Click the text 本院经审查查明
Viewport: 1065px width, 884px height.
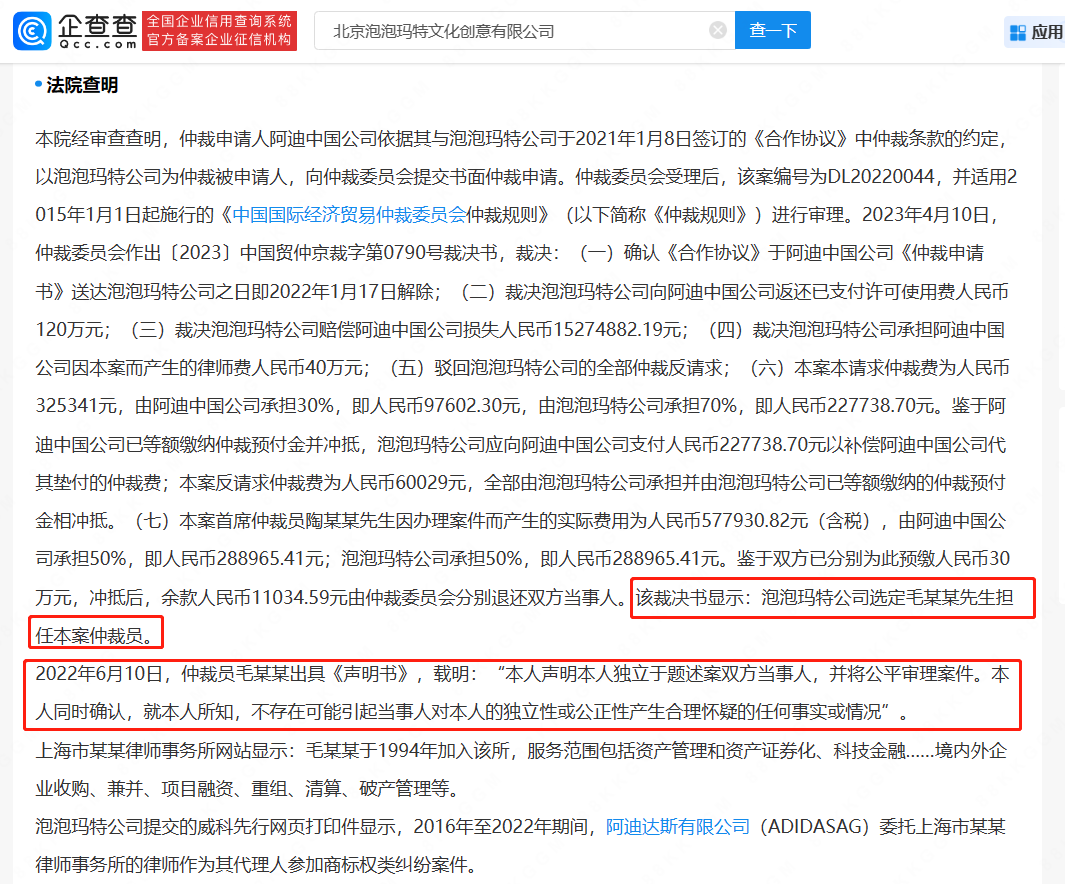[x=98, y=139]
